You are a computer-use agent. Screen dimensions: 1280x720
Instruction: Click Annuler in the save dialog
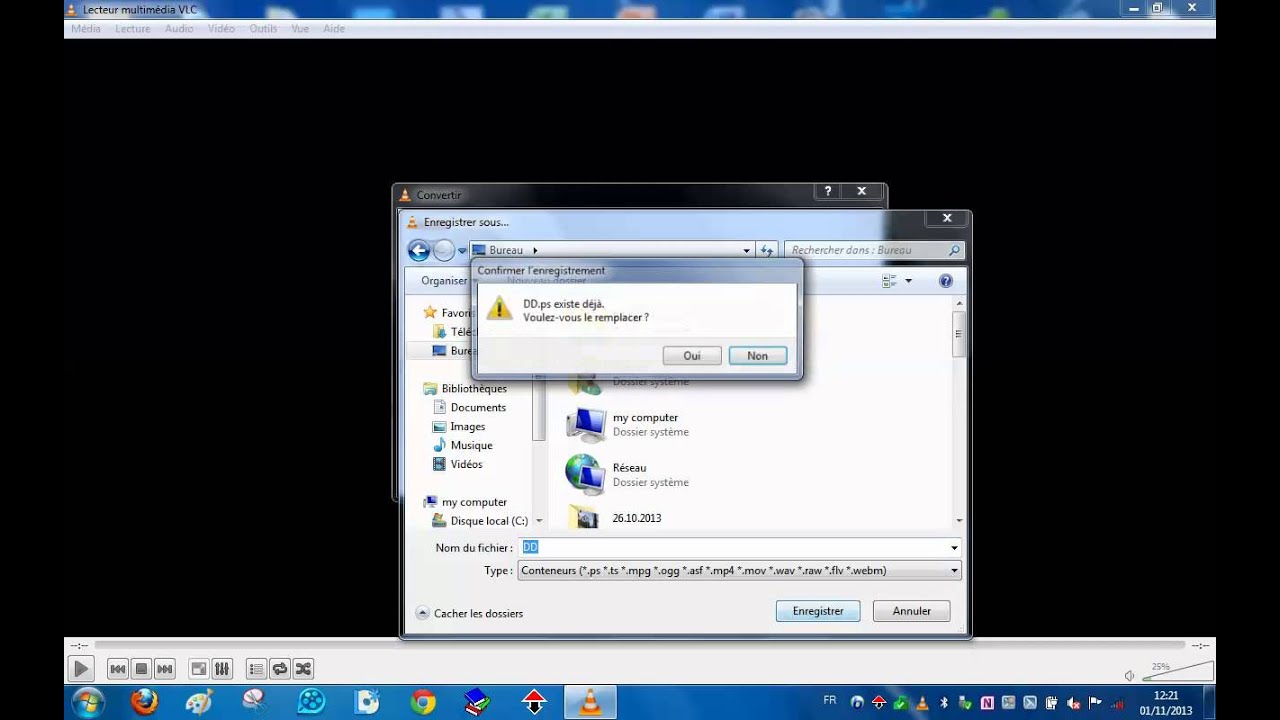(911, 611)
